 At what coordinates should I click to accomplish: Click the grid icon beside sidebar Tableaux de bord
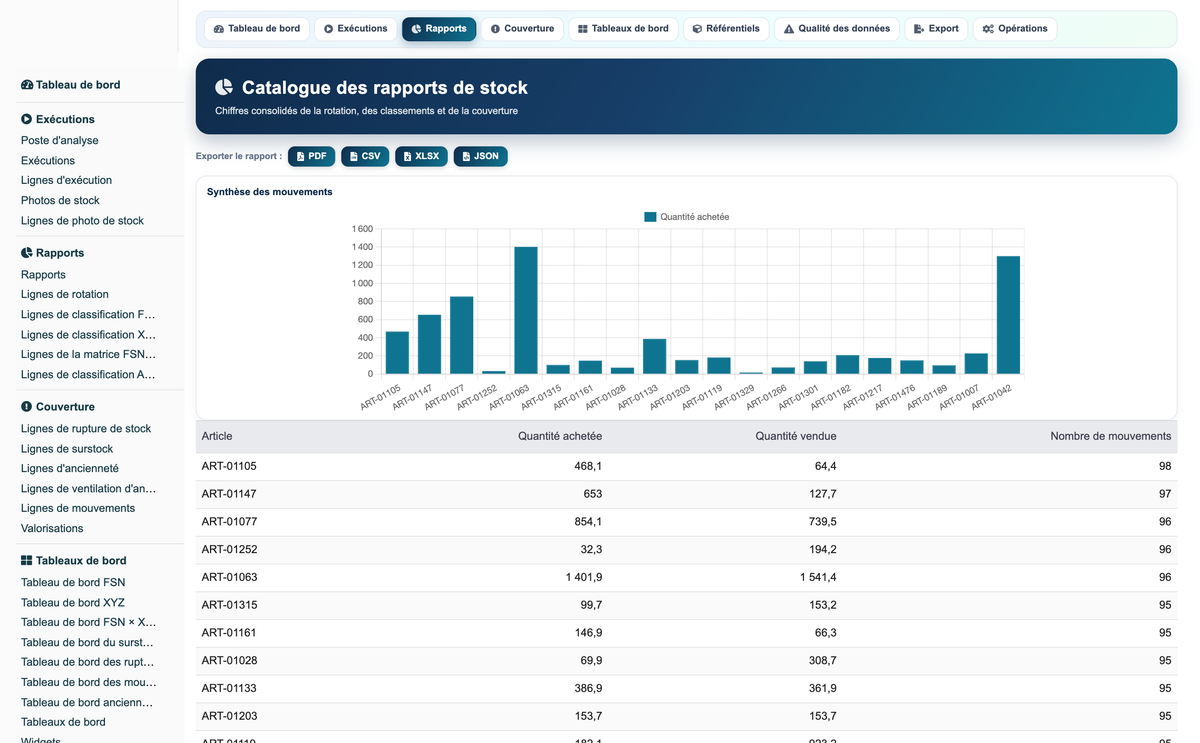tap(27, 561)
